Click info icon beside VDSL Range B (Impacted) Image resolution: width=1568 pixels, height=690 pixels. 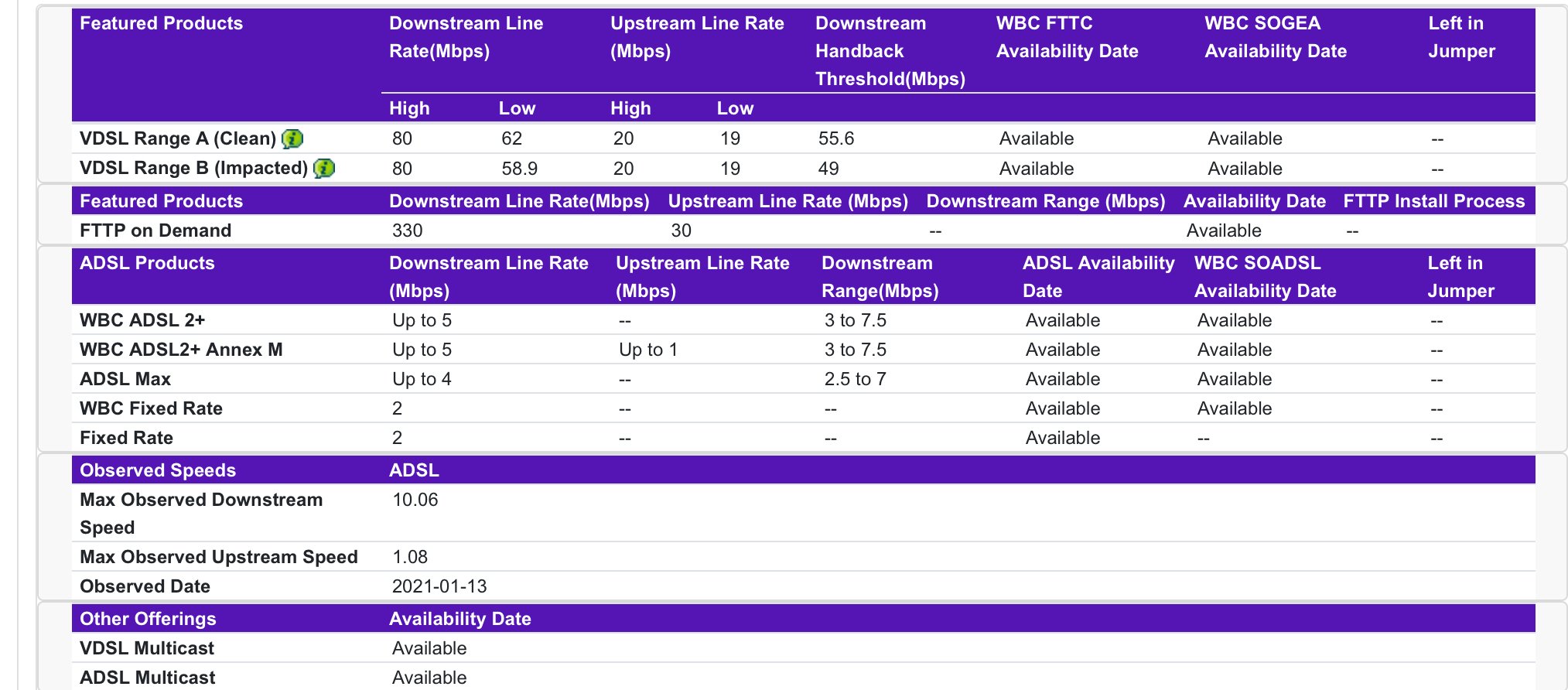tap(324, 169)
